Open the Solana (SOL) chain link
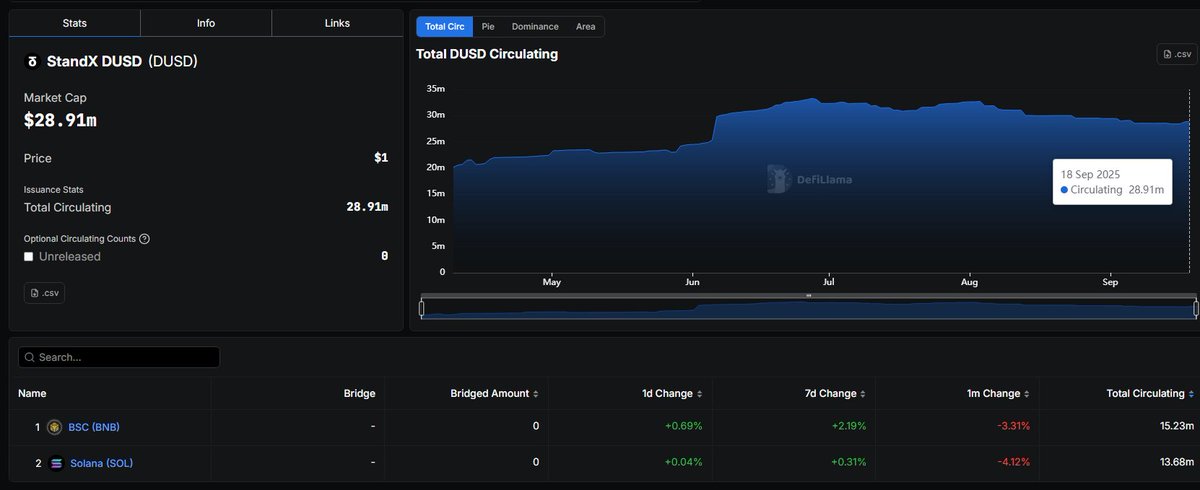Screen dimensions: 1200x490 click(101, 463)
